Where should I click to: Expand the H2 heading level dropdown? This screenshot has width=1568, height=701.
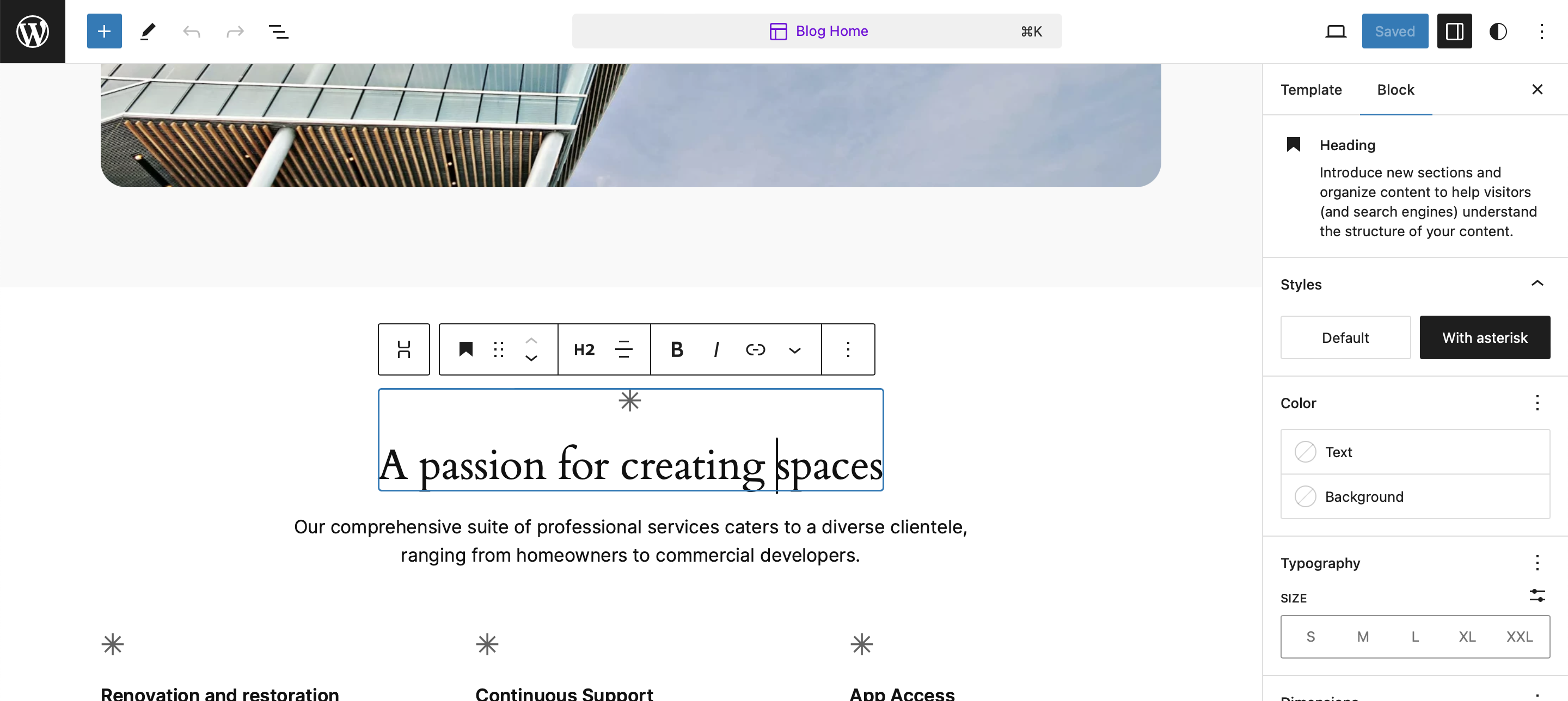click(x=583, y=349)
